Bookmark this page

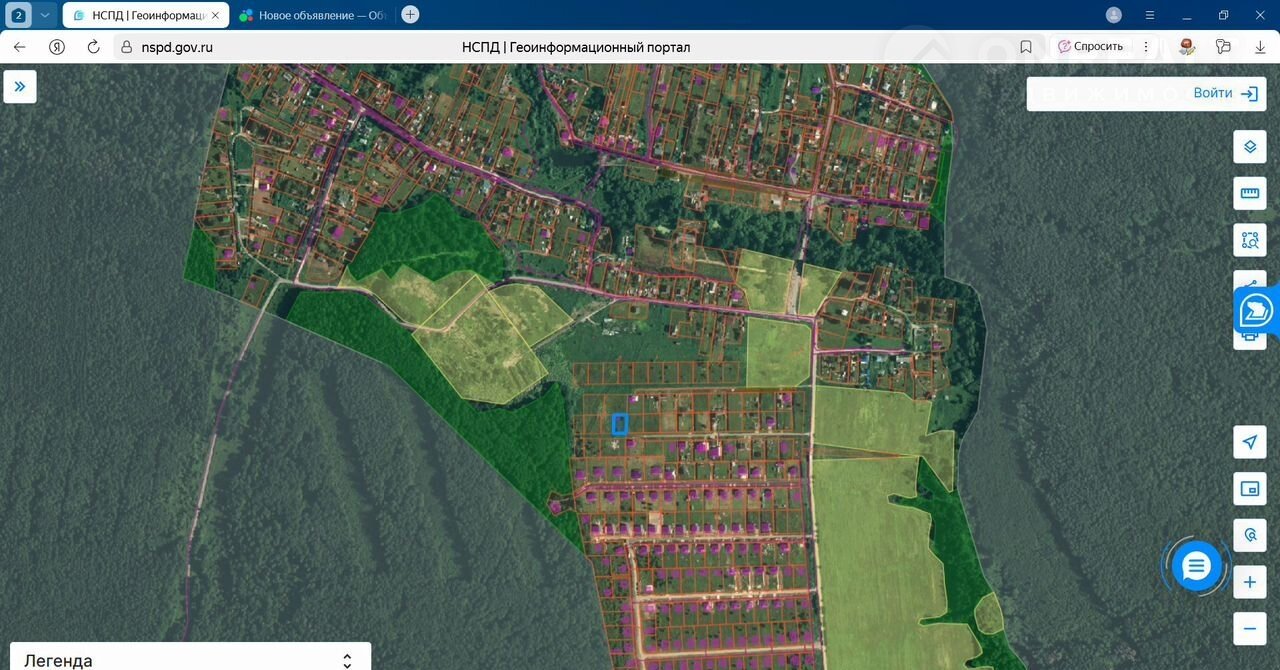tap(1026, 47)
